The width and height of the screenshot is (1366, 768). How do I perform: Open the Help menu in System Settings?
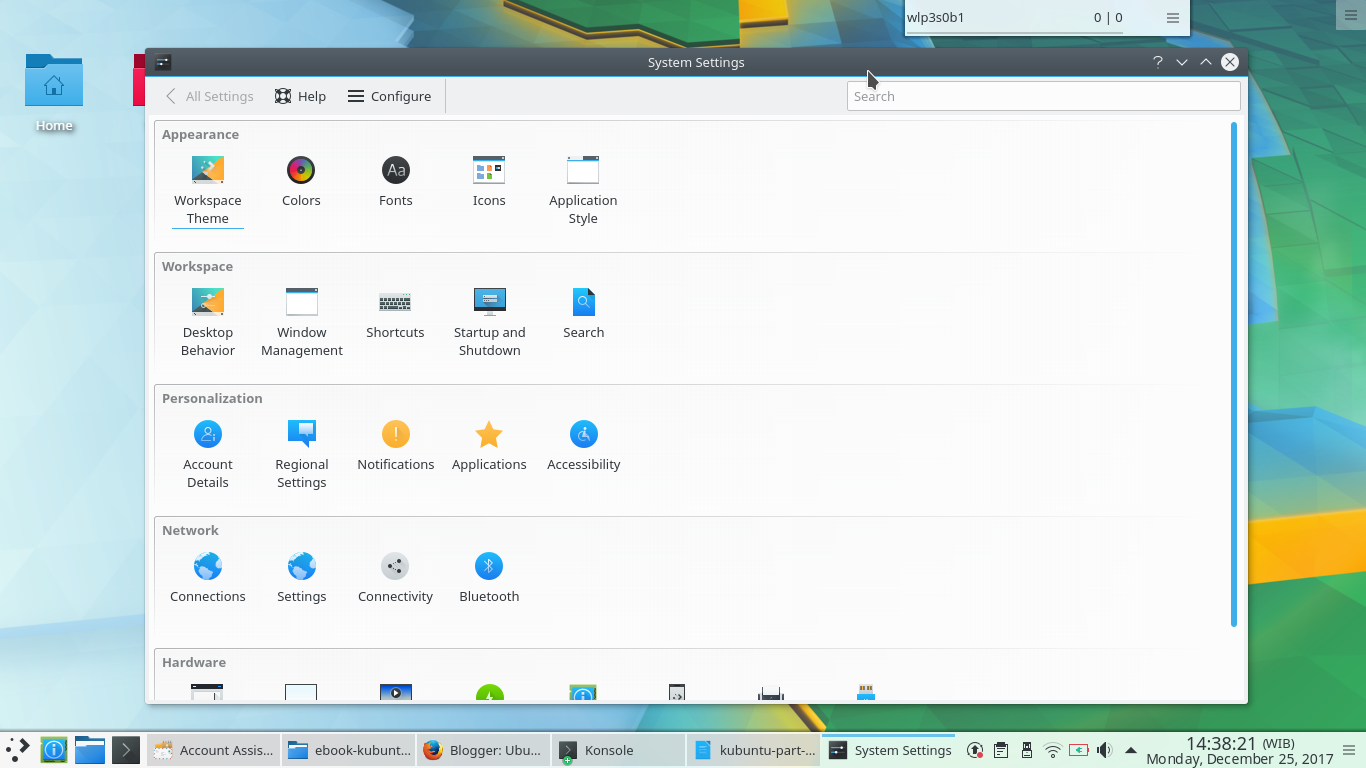coord(300,96)
